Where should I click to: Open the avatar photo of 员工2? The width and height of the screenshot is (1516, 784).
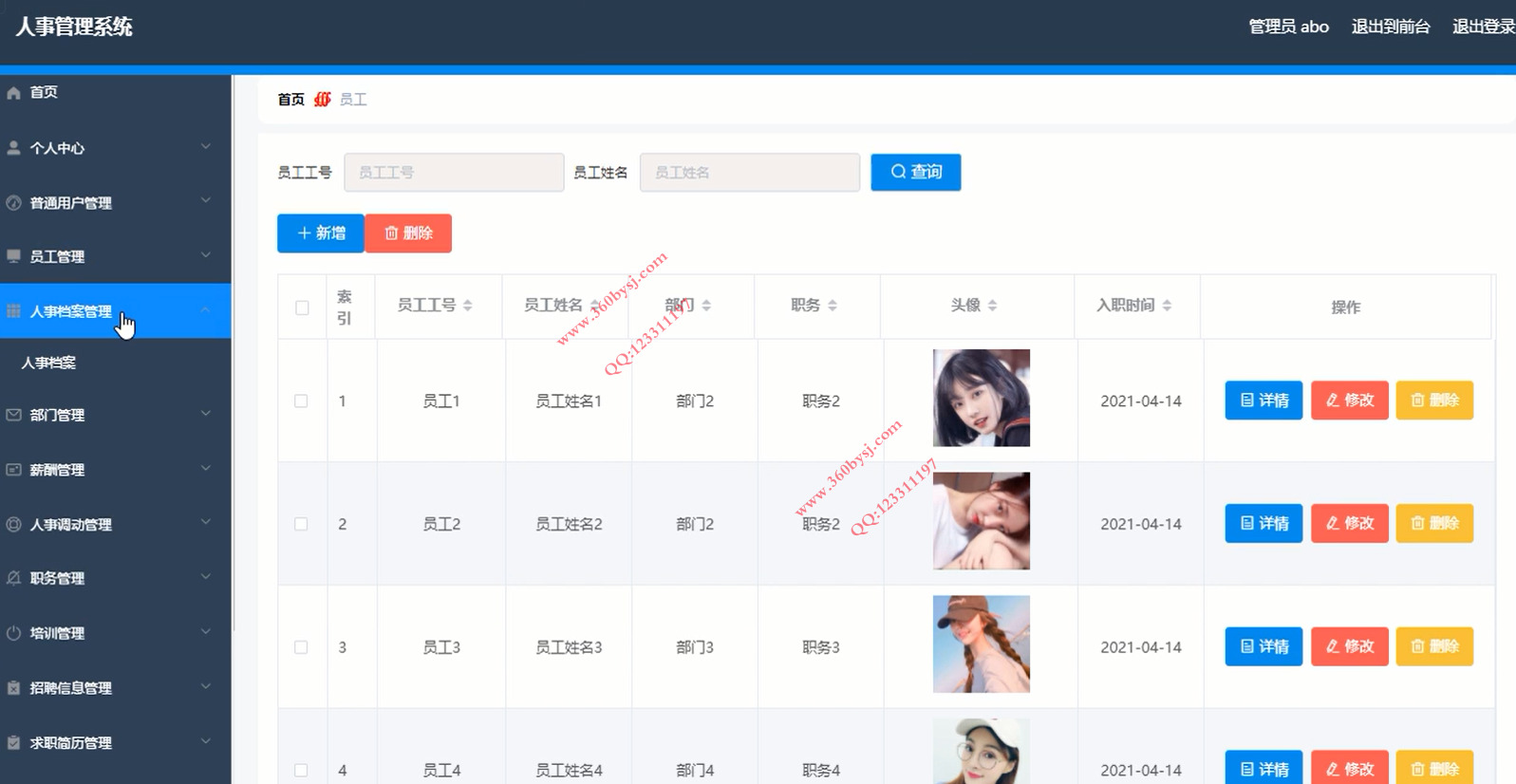click(x=982, y=521)
